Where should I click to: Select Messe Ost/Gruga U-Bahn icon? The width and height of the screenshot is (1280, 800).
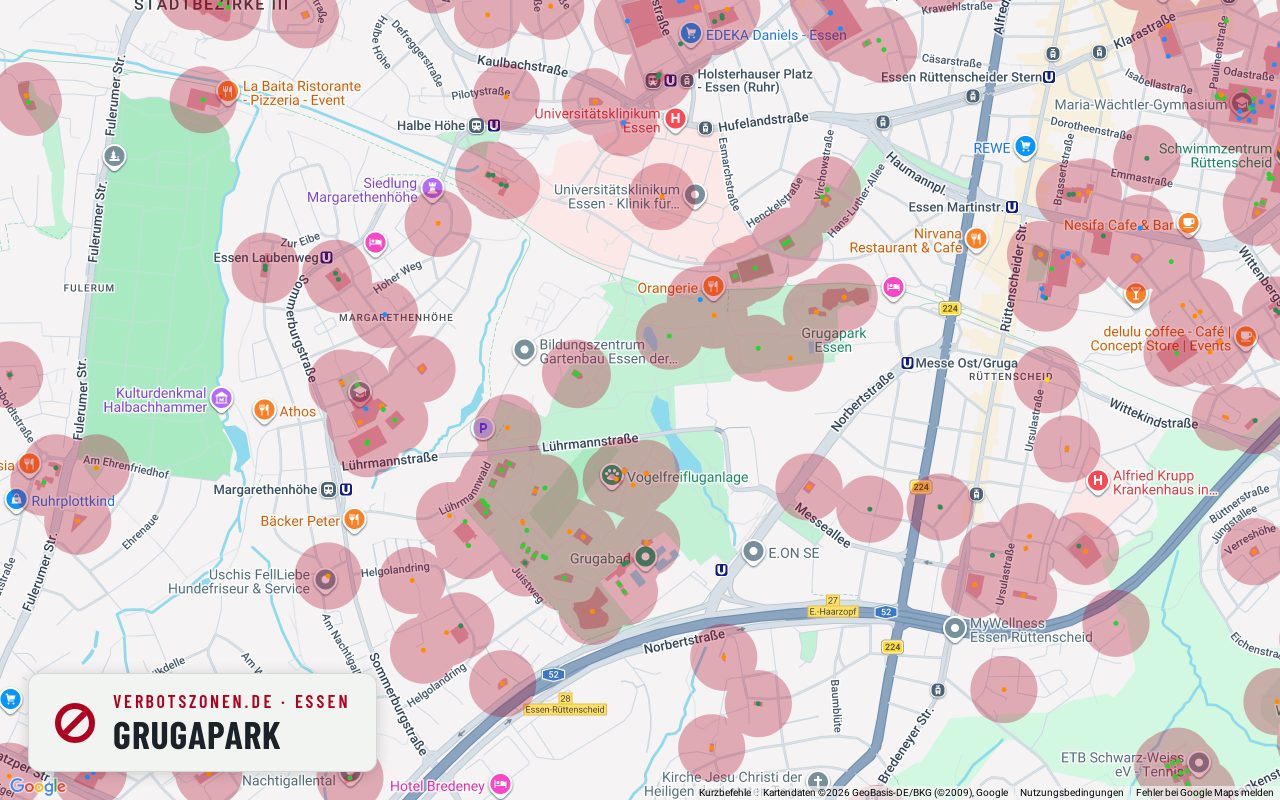click(907, 363)
